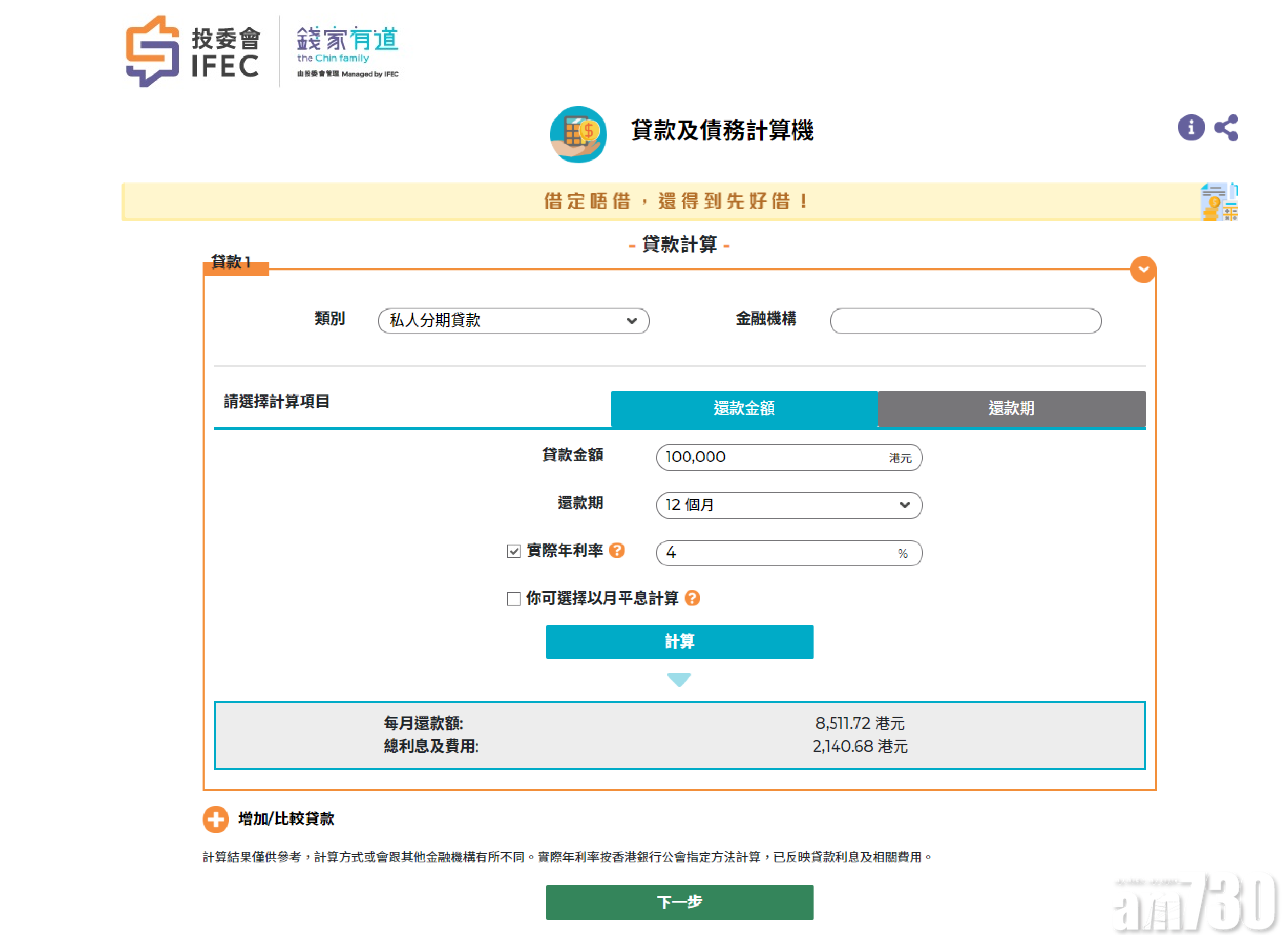Focus the interest rate field showing 4

789,553
